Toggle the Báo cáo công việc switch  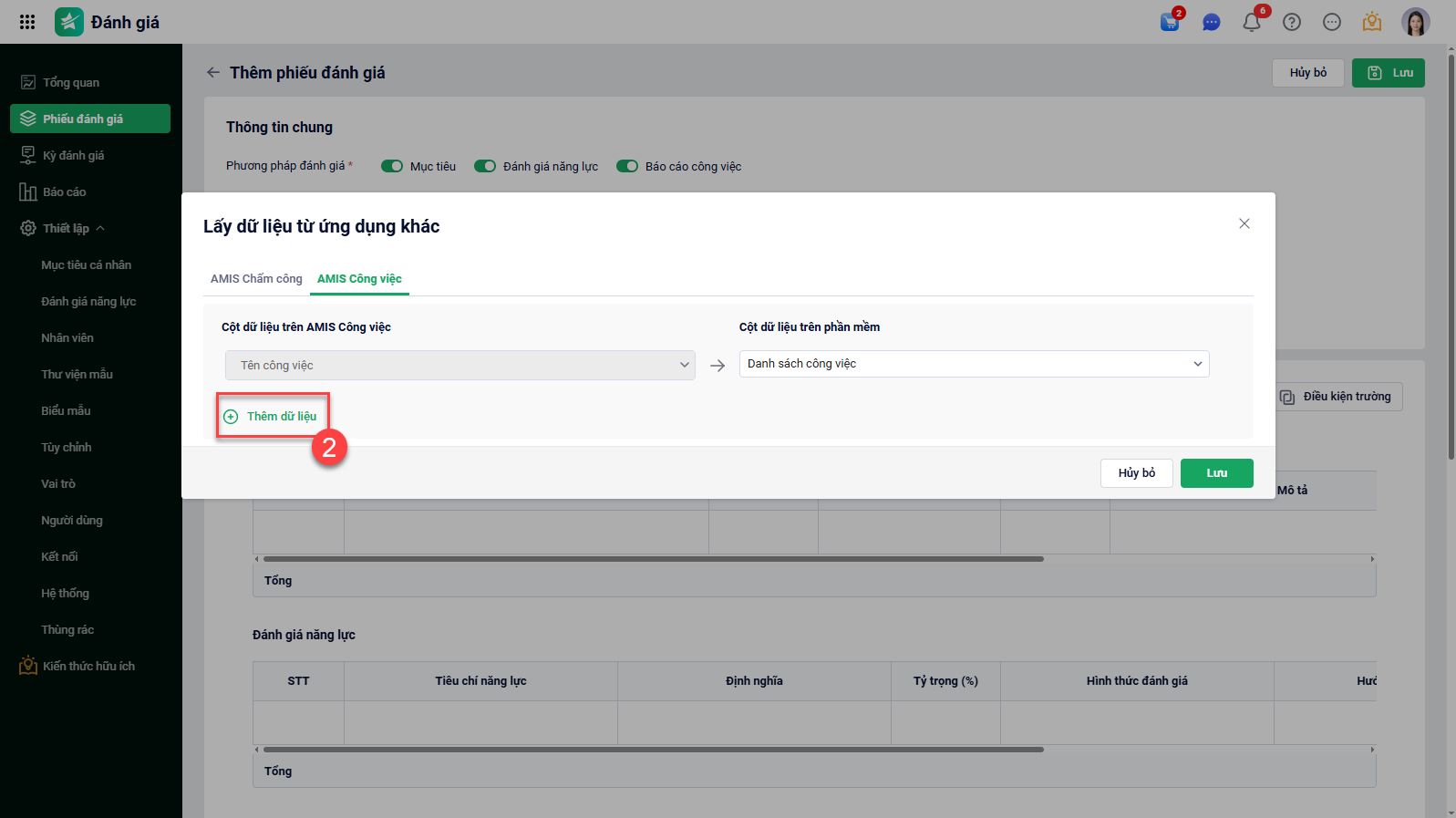tap(627, 166)
